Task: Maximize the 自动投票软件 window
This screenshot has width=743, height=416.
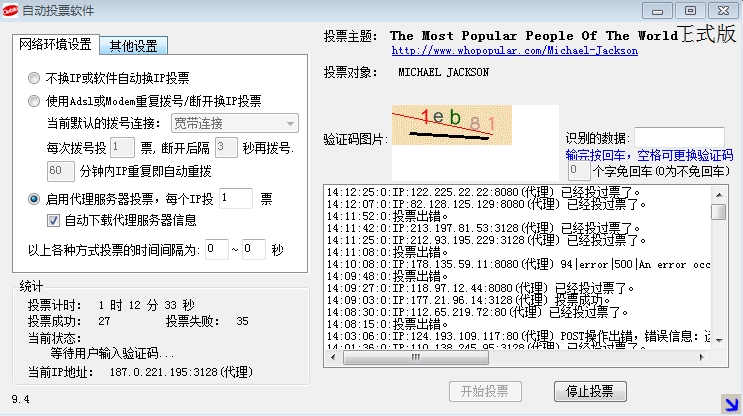Action: click(x=690, y=10)
